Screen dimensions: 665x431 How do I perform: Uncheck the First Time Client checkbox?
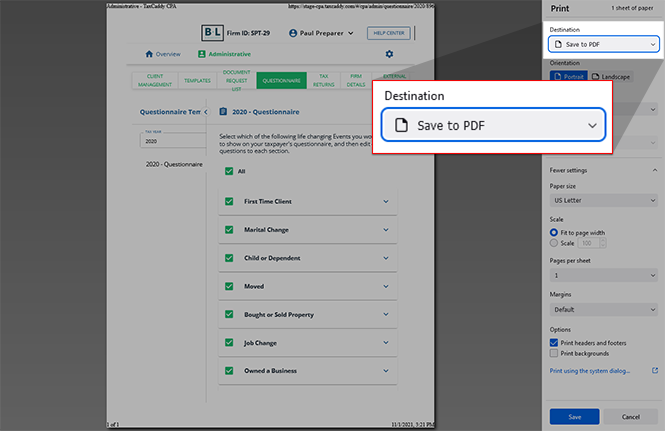[x=229, y=202]
